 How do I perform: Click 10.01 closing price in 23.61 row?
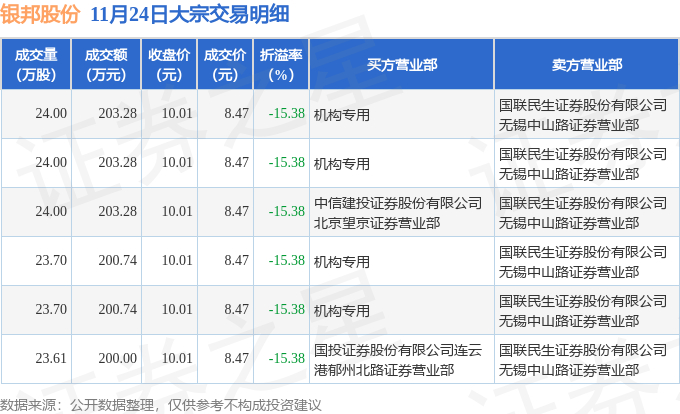click(x=177, y=359)
